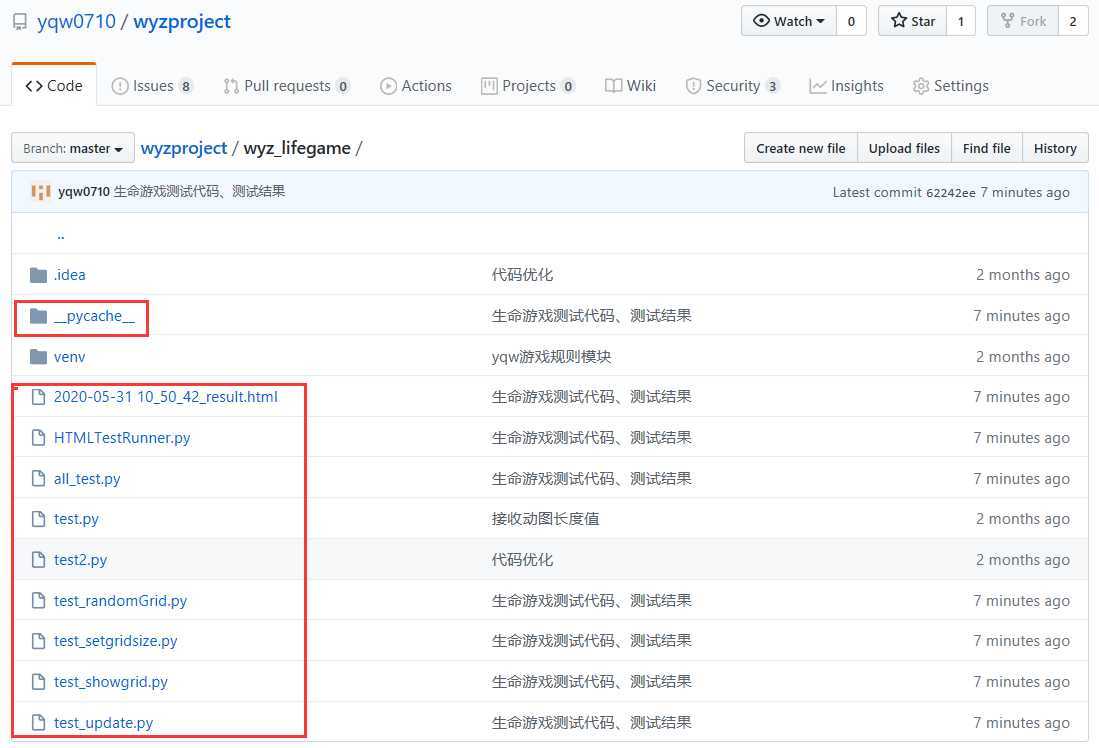Click the commit message on the venv row
Screen dimensions: 1099x748
click(x=552, y=357)
